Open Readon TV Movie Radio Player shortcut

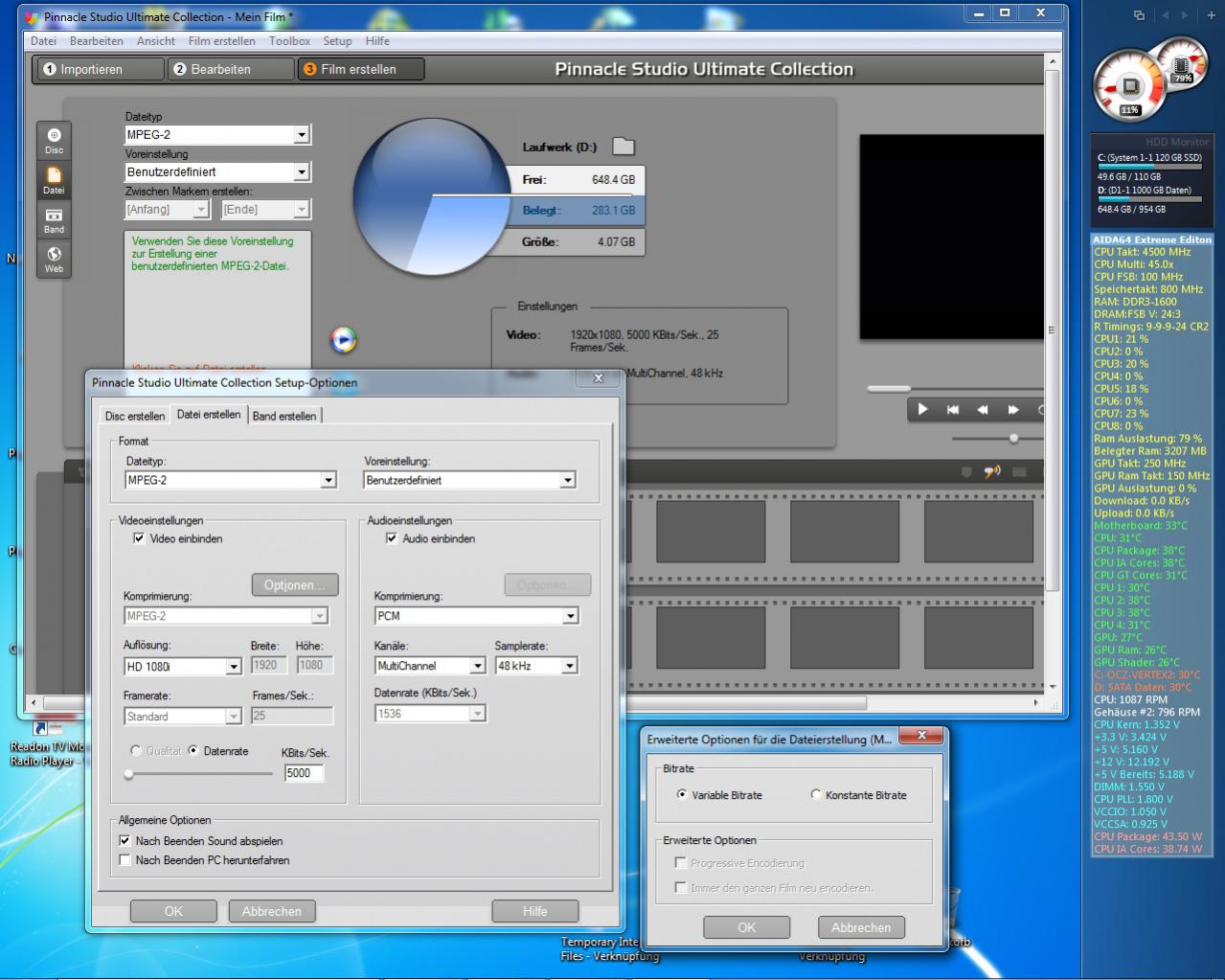(44, 745)
